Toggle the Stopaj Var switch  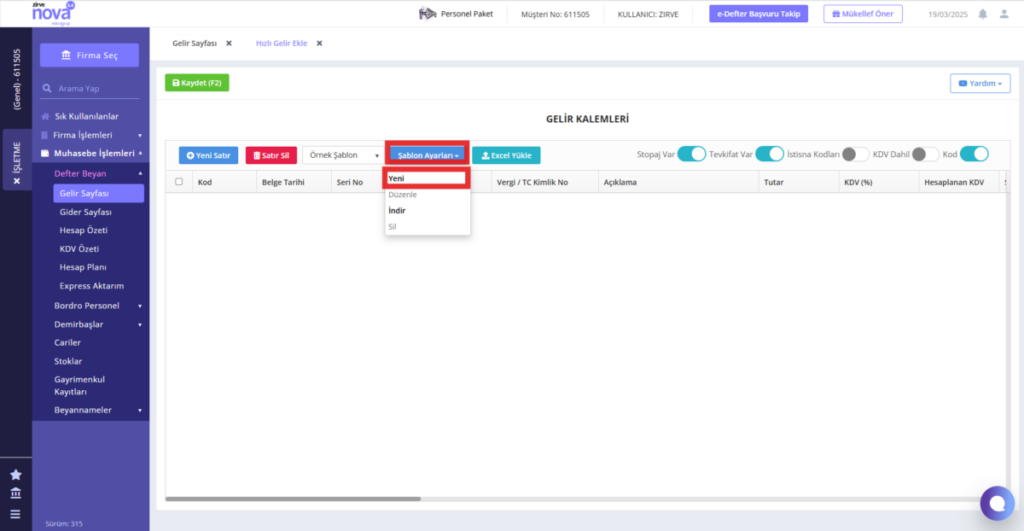click(x=691, y=154)
